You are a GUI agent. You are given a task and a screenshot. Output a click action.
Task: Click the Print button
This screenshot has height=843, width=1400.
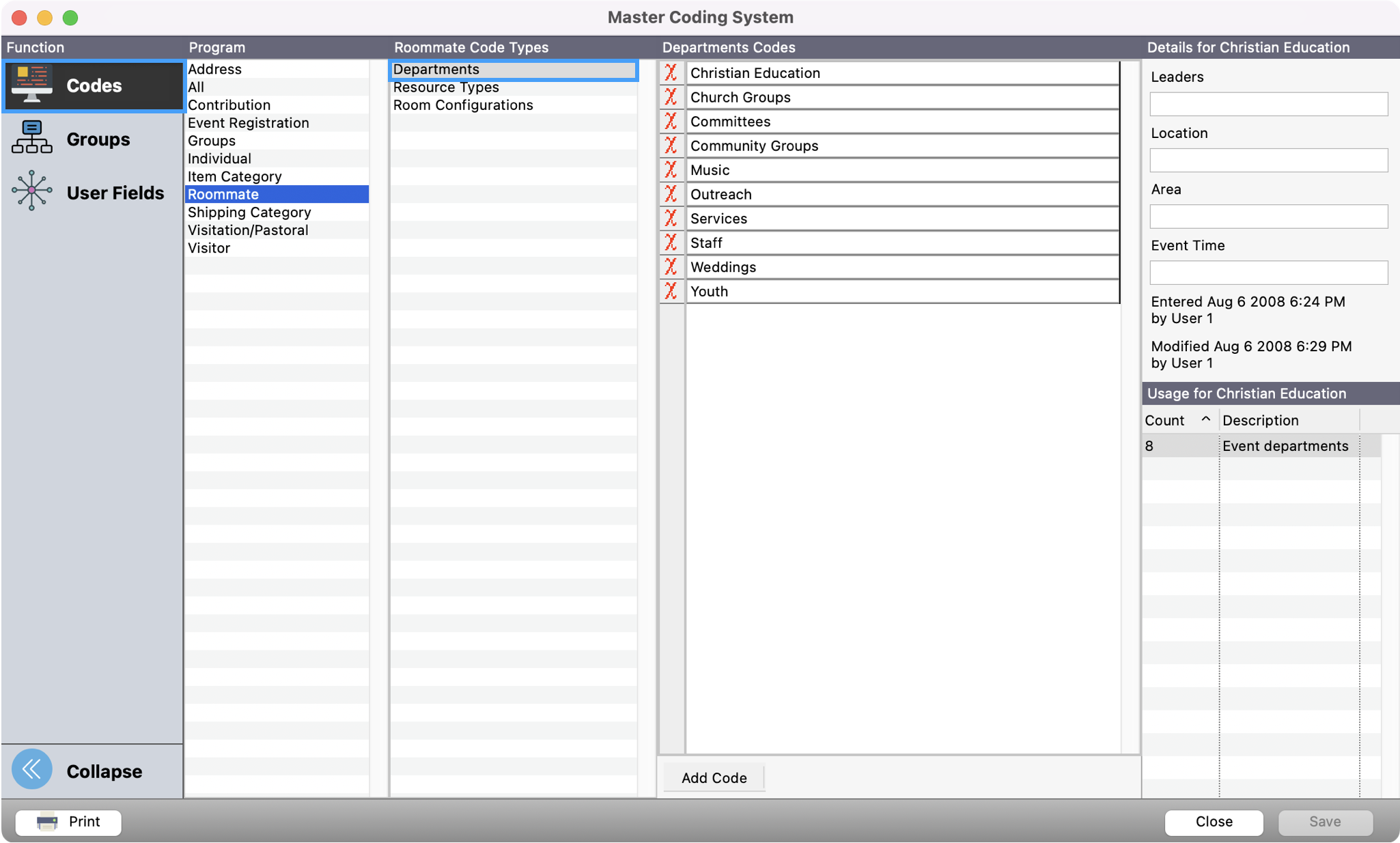click(x=69, y=822)
